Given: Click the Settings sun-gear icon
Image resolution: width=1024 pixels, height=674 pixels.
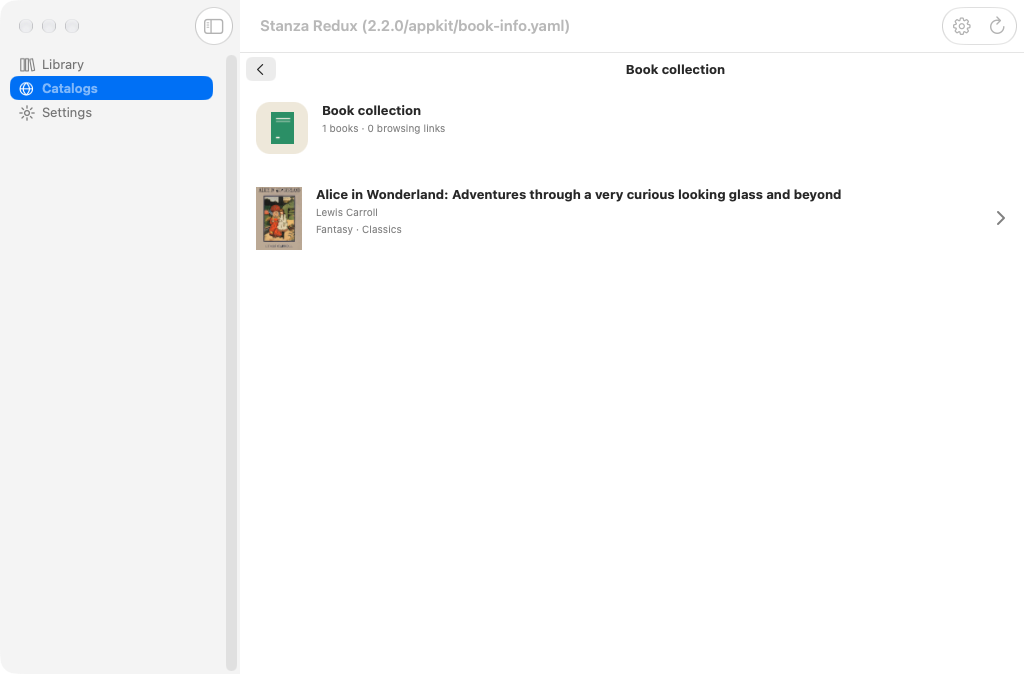Looking at the screenshot, I should tap(27, 112).
